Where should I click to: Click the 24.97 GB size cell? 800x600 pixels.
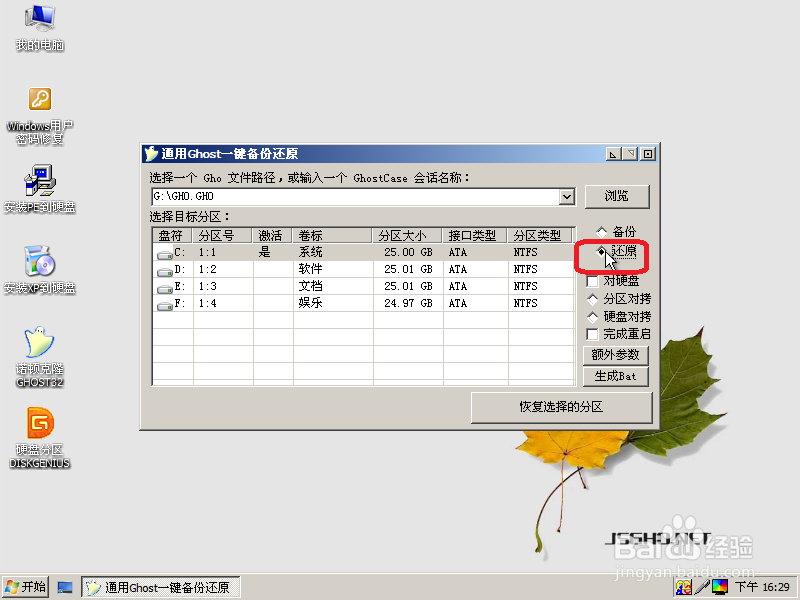pos(408,304)
